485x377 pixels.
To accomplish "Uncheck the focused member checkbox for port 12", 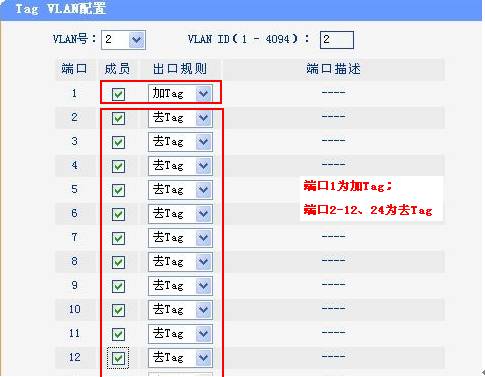I will coord(118,358).
